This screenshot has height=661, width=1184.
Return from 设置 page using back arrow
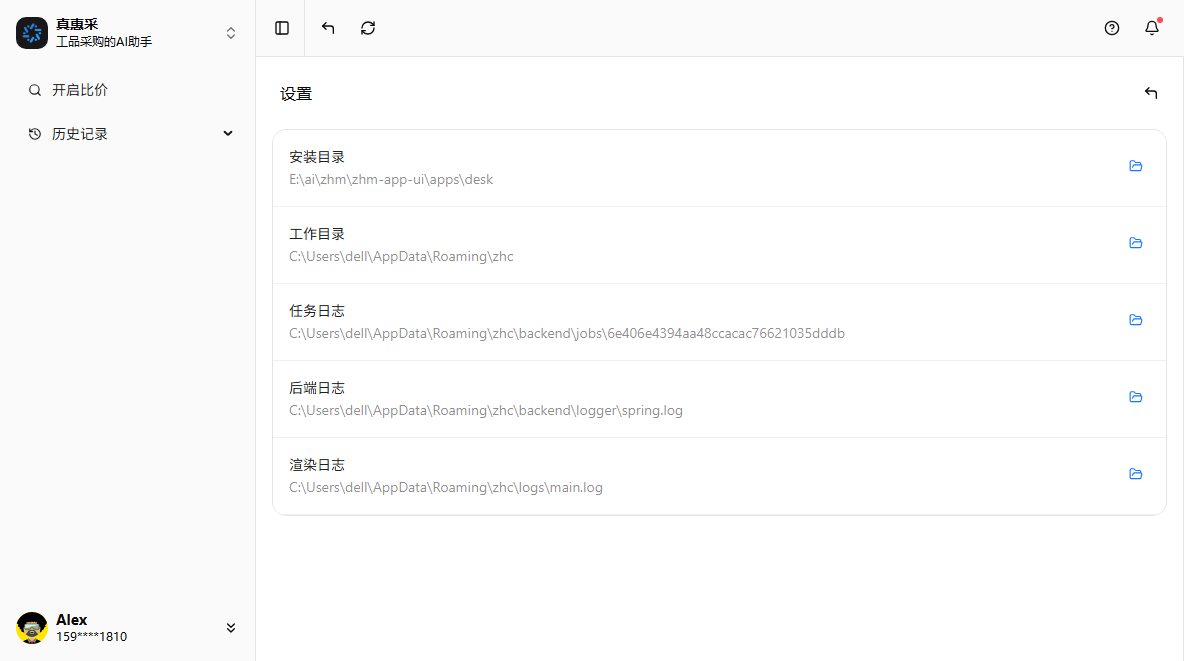point(1151,93)
